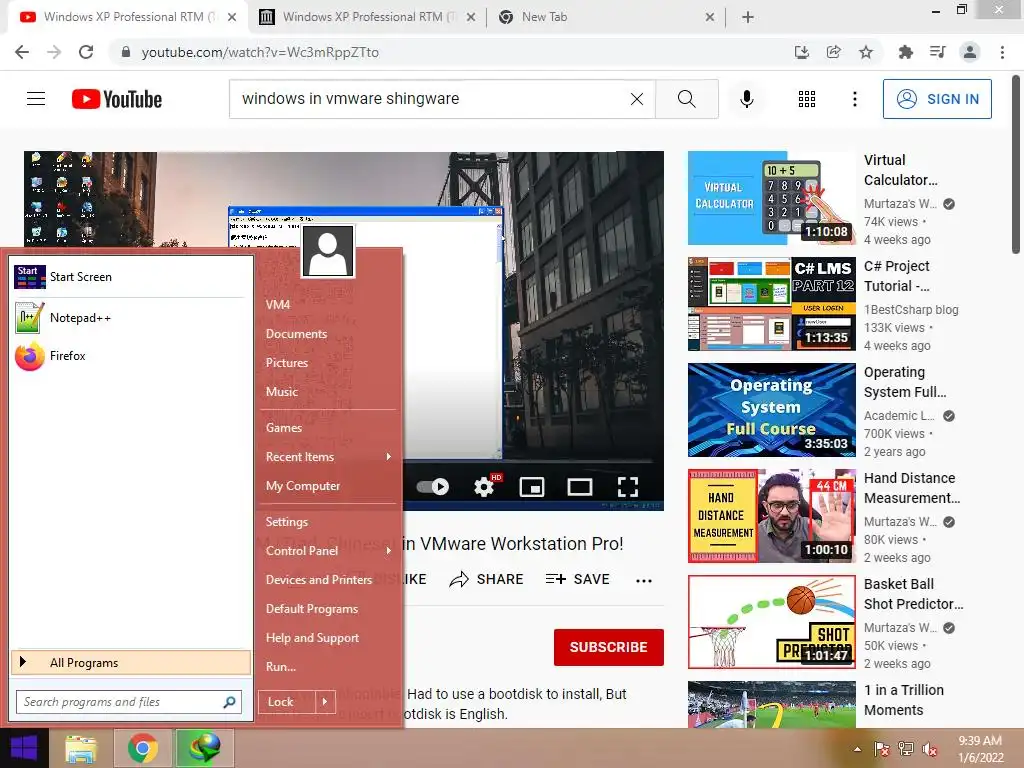Click the Lock button
The width and height of the screenshot is (1024, 768).
pyautogui.click(x=287, y=702)
